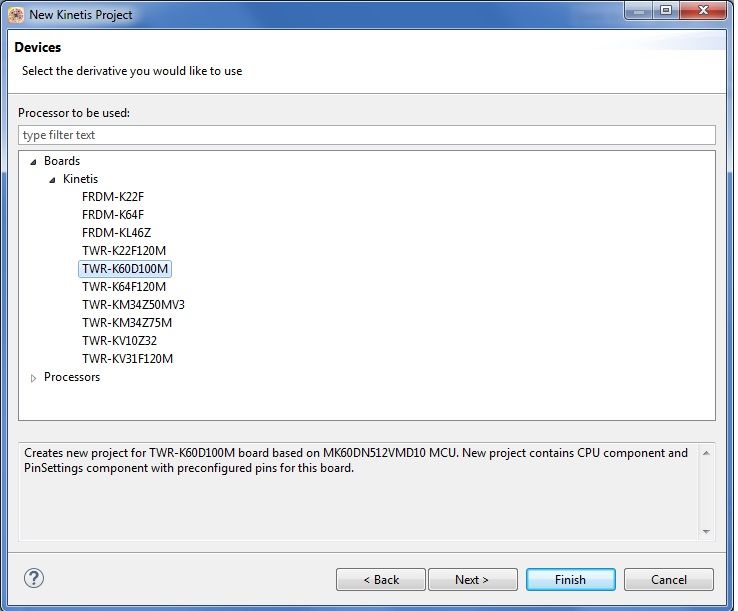
Task: Click the Kinetis app icon in title bar
Action: click(x=16, y=15)
